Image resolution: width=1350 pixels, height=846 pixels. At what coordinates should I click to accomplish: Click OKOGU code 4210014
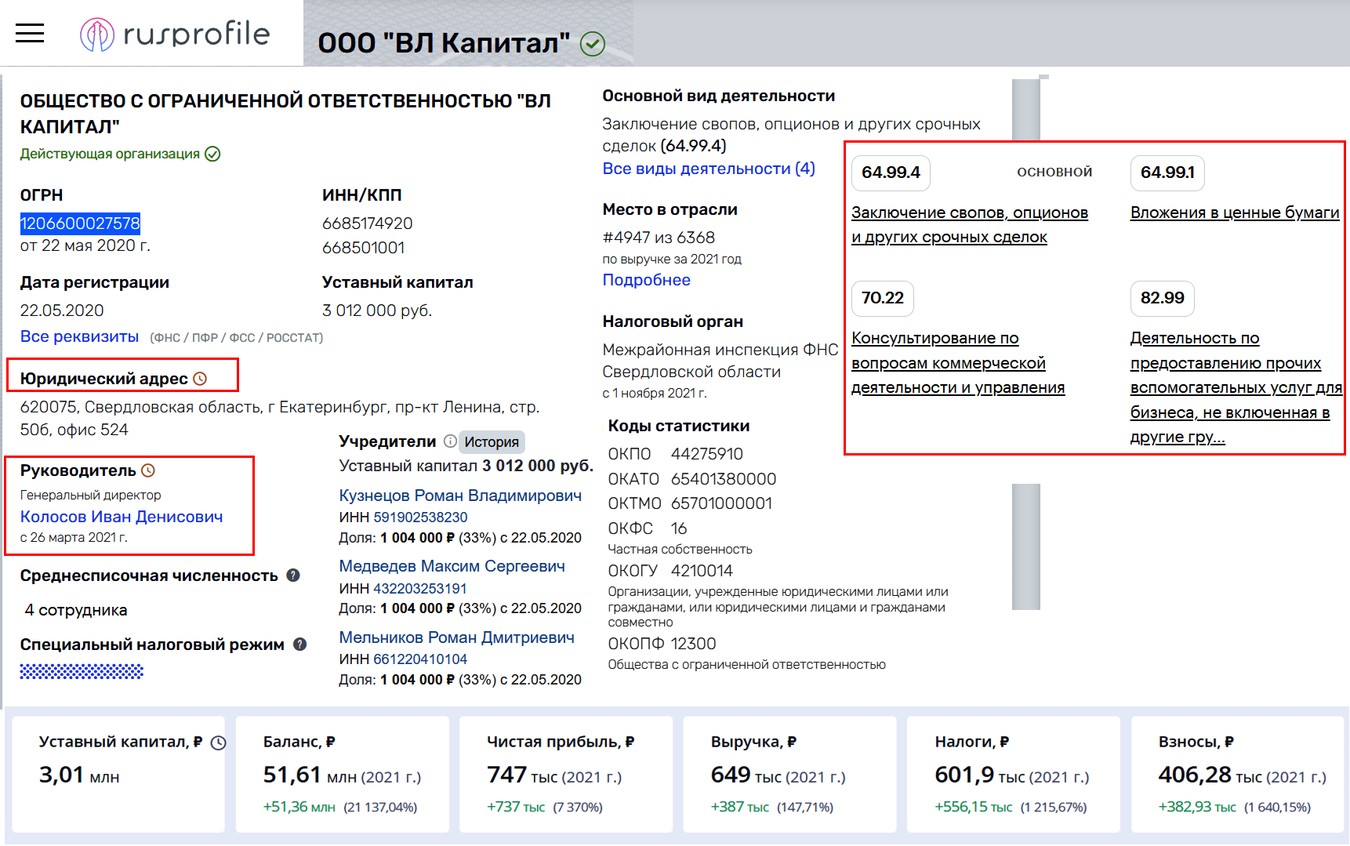702,571
